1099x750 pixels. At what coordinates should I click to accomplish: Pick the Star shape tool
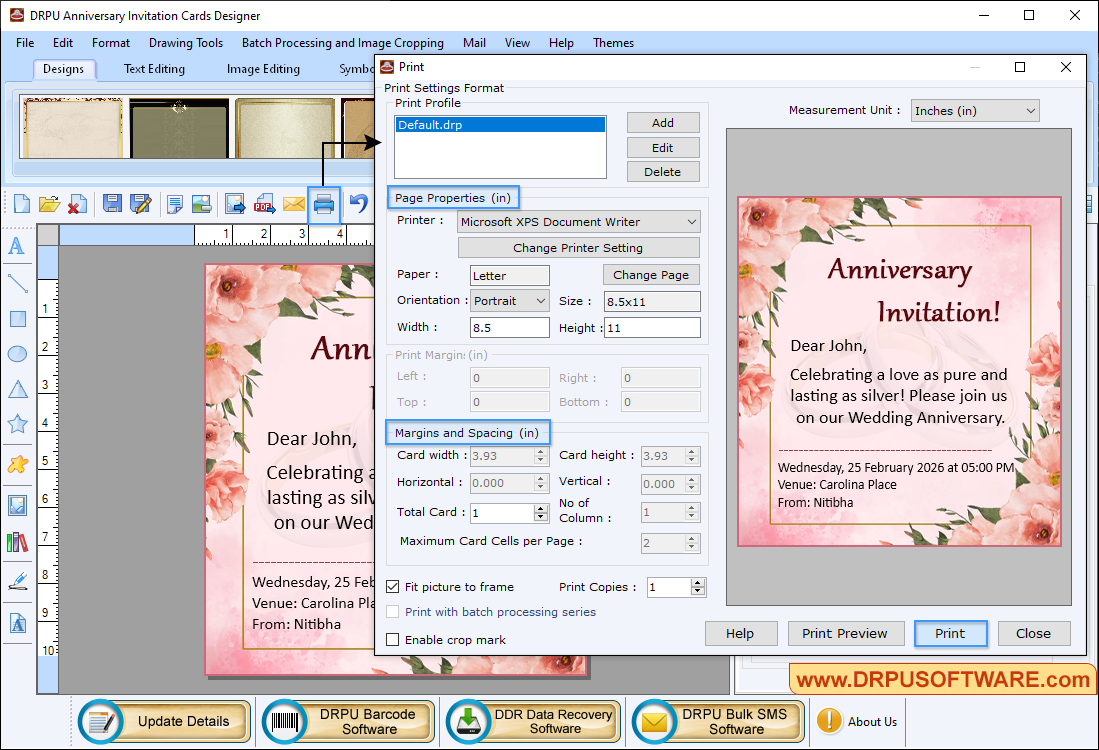click(x=17, y=424)
